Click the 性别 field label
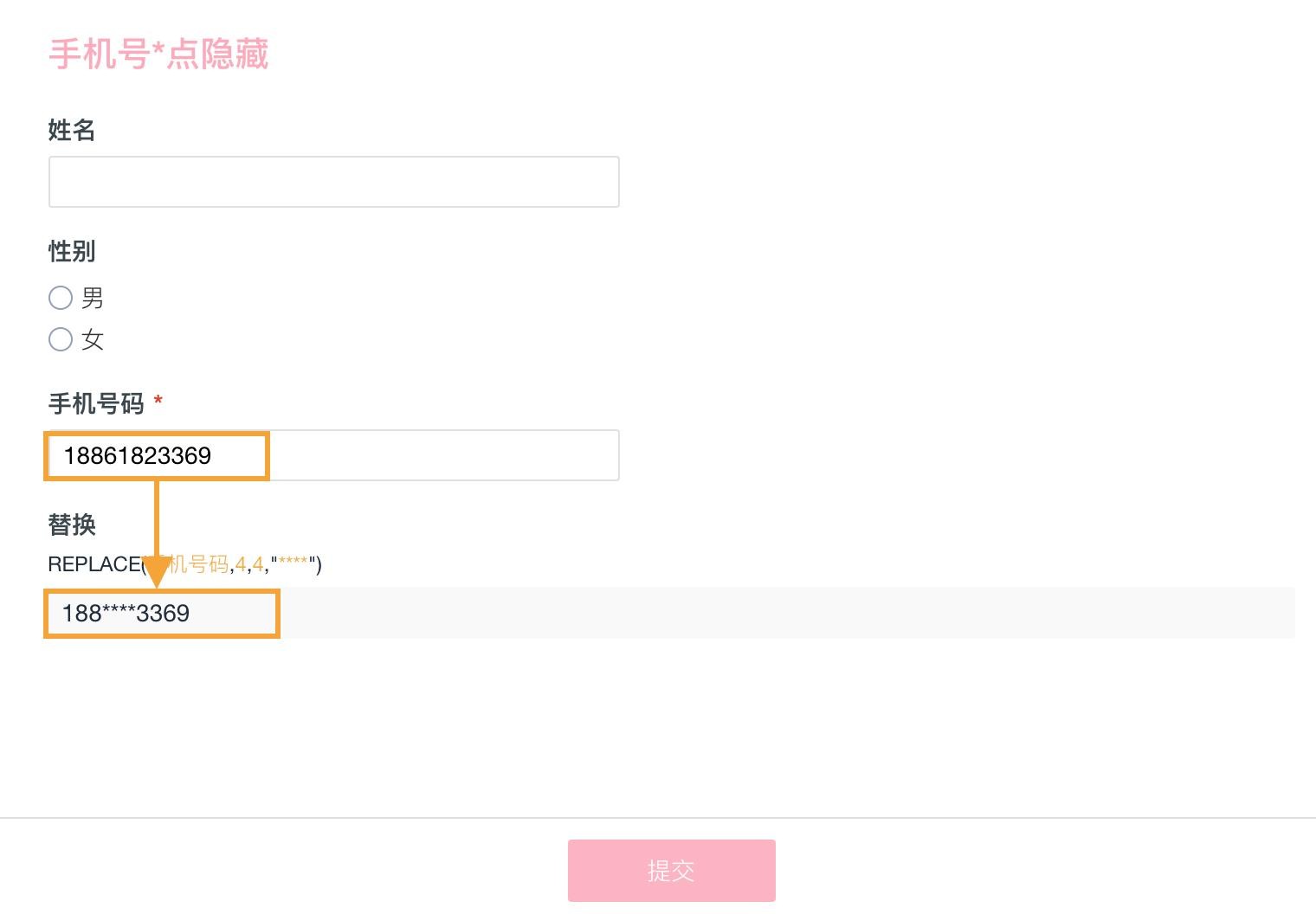 [x=72, y=252]
